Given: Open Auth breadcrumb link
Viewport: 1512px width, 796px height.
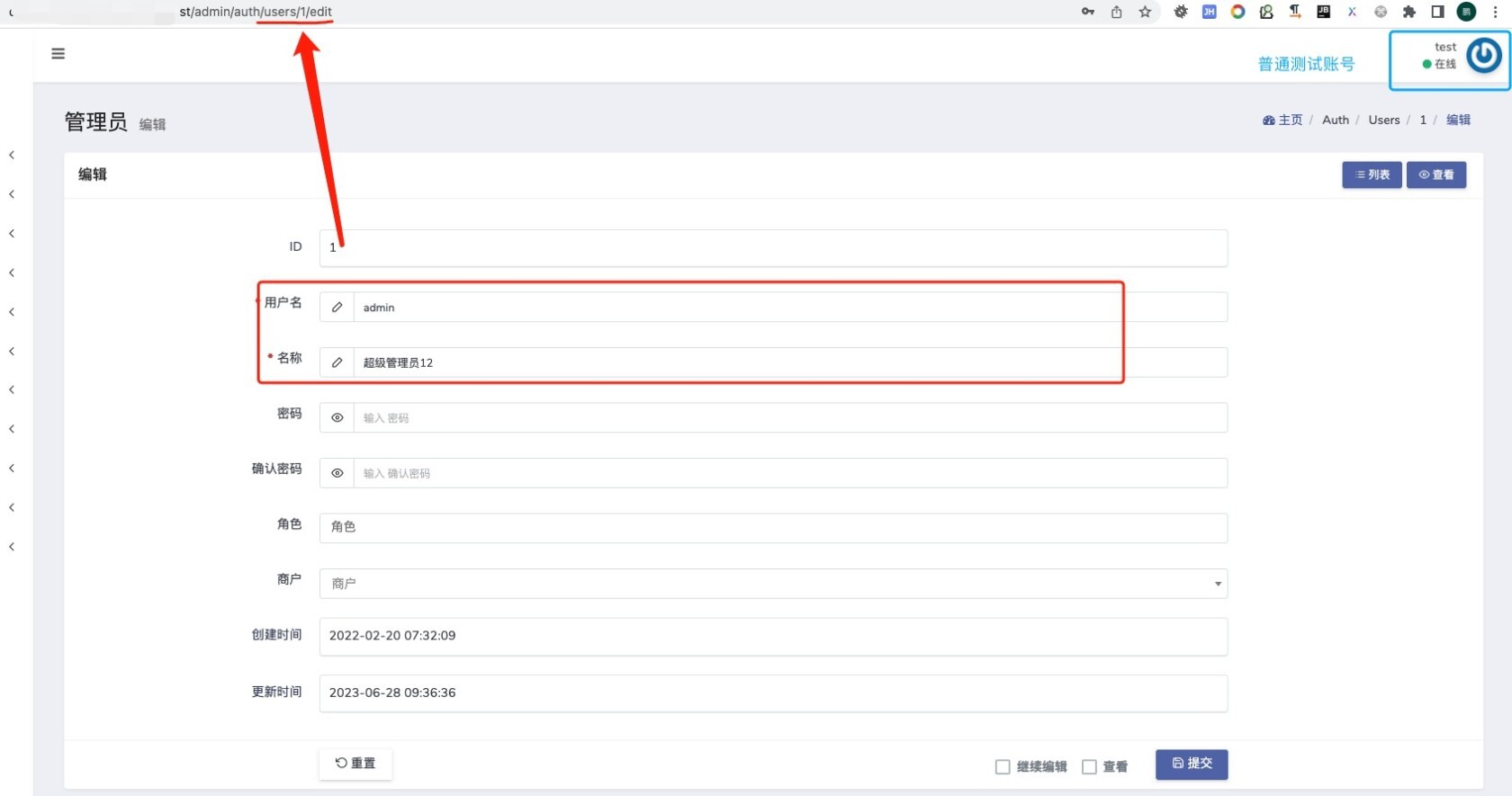Looking at the screenshot, I should [x=1336, y=120].
